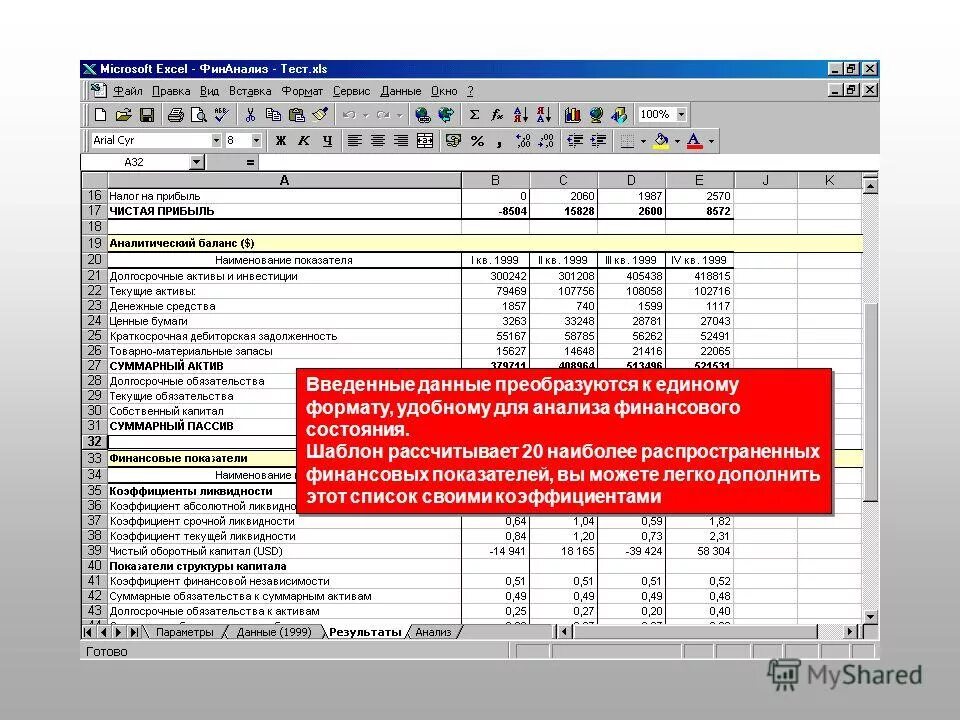The width and height of the screenshot is (960, 720).
Task: Click the Open file folder icon
Action: tap(123, 114)
